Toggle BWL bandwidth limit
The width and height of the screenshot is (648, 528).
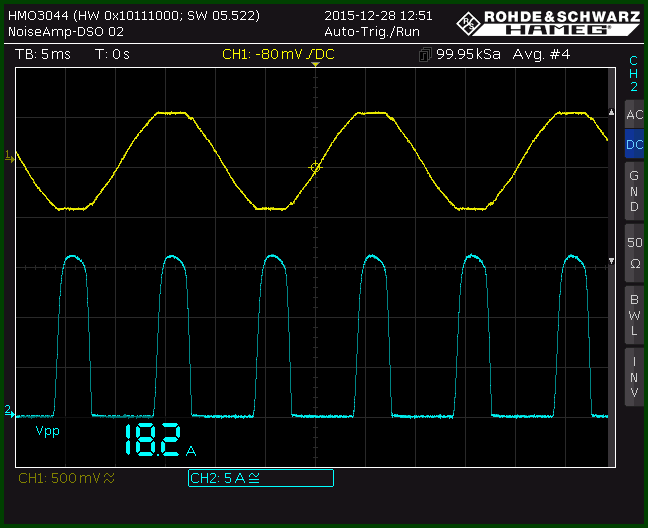pos(634,315)
